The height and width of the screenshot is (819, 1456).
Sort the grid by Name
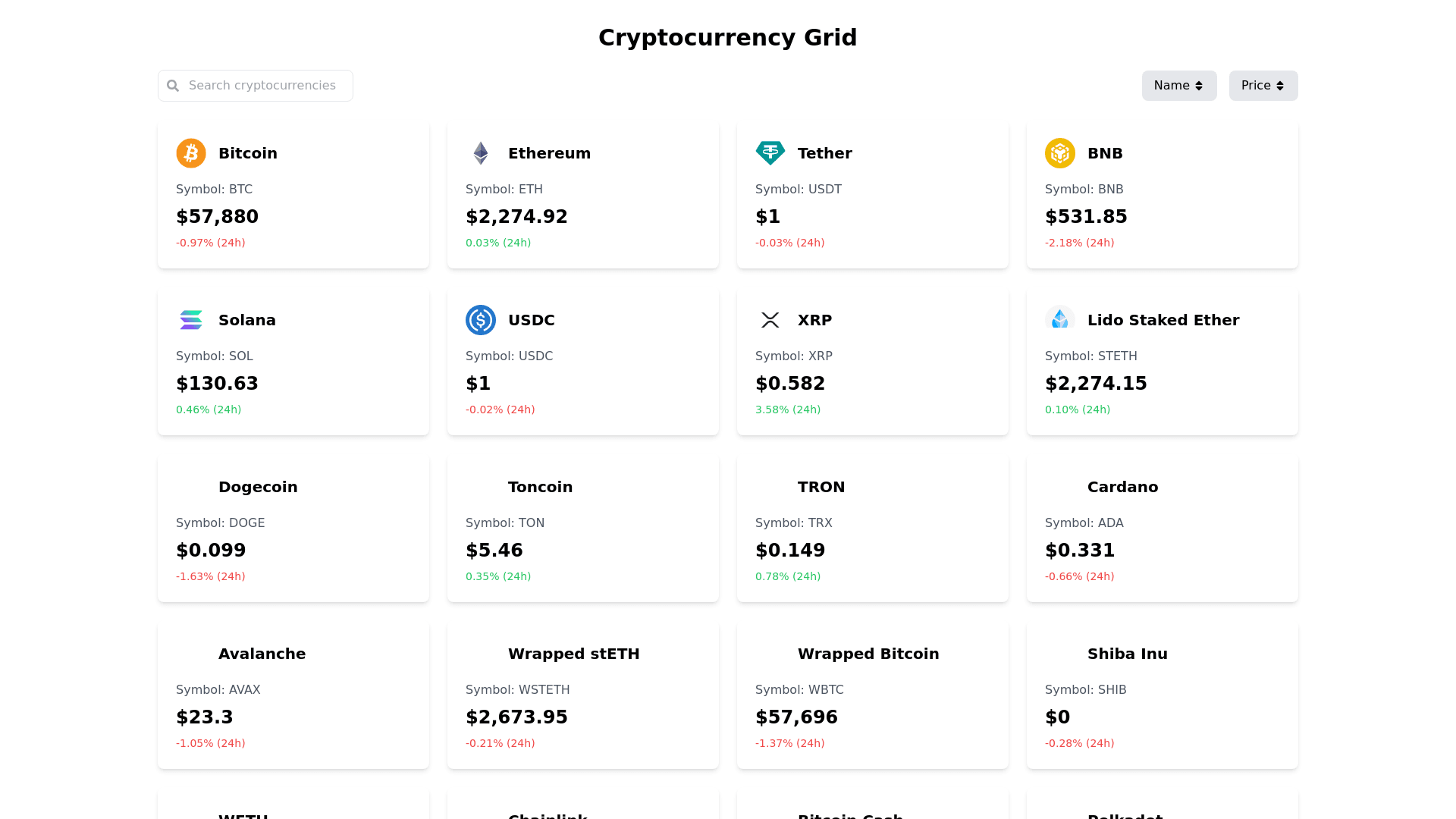click(1178, 86)
